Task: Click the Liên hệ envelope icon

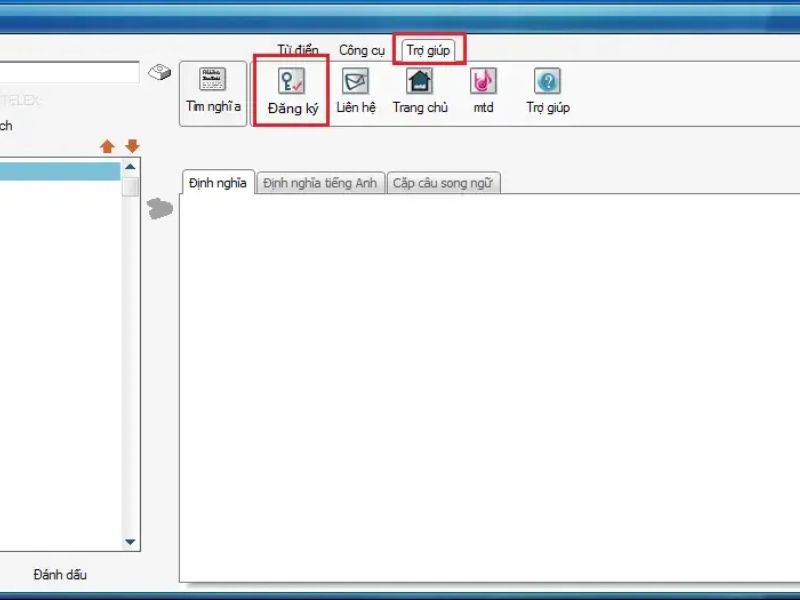Action: pos(355,82)
